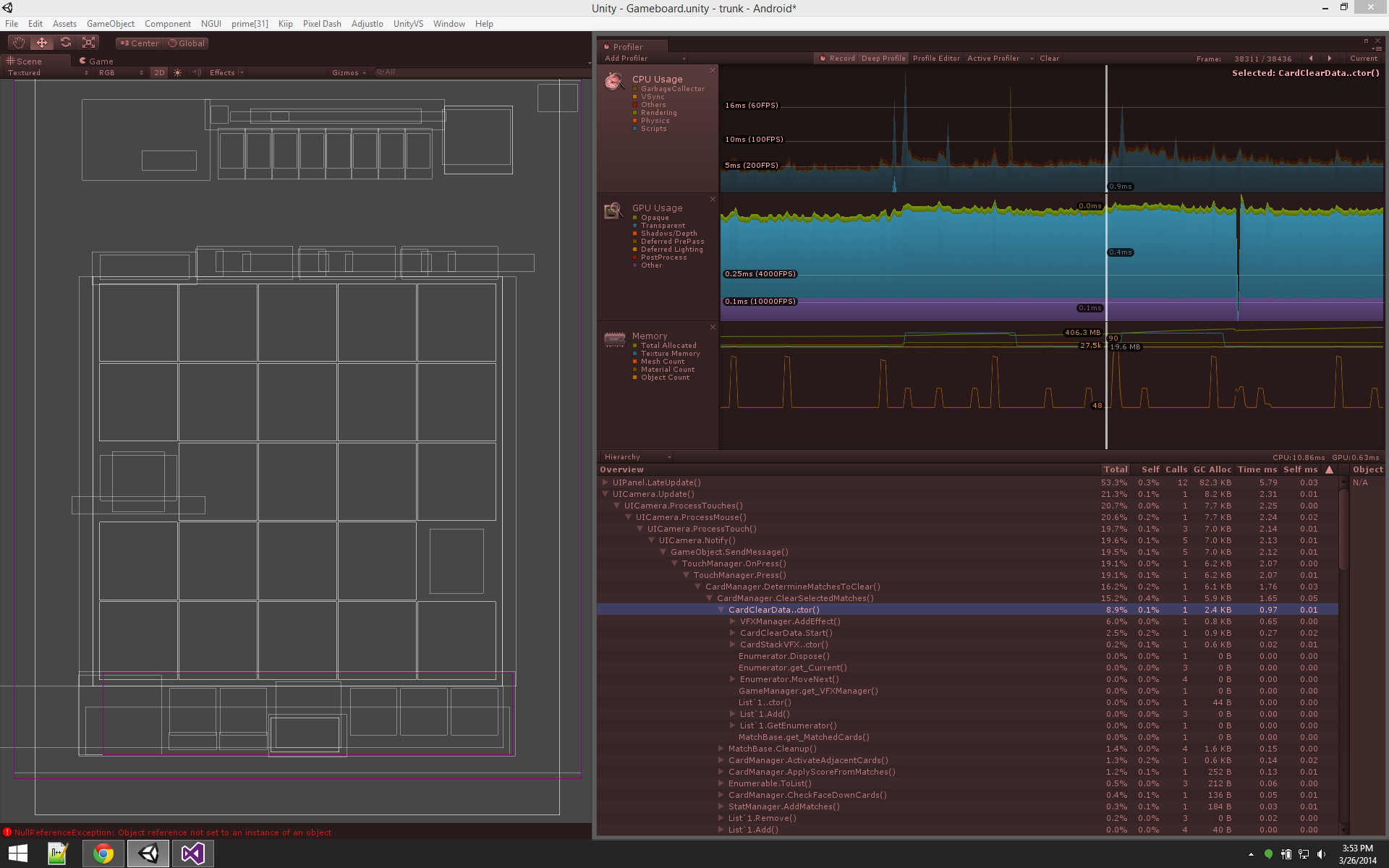Click the scene search All field

[x=480, y=72]
